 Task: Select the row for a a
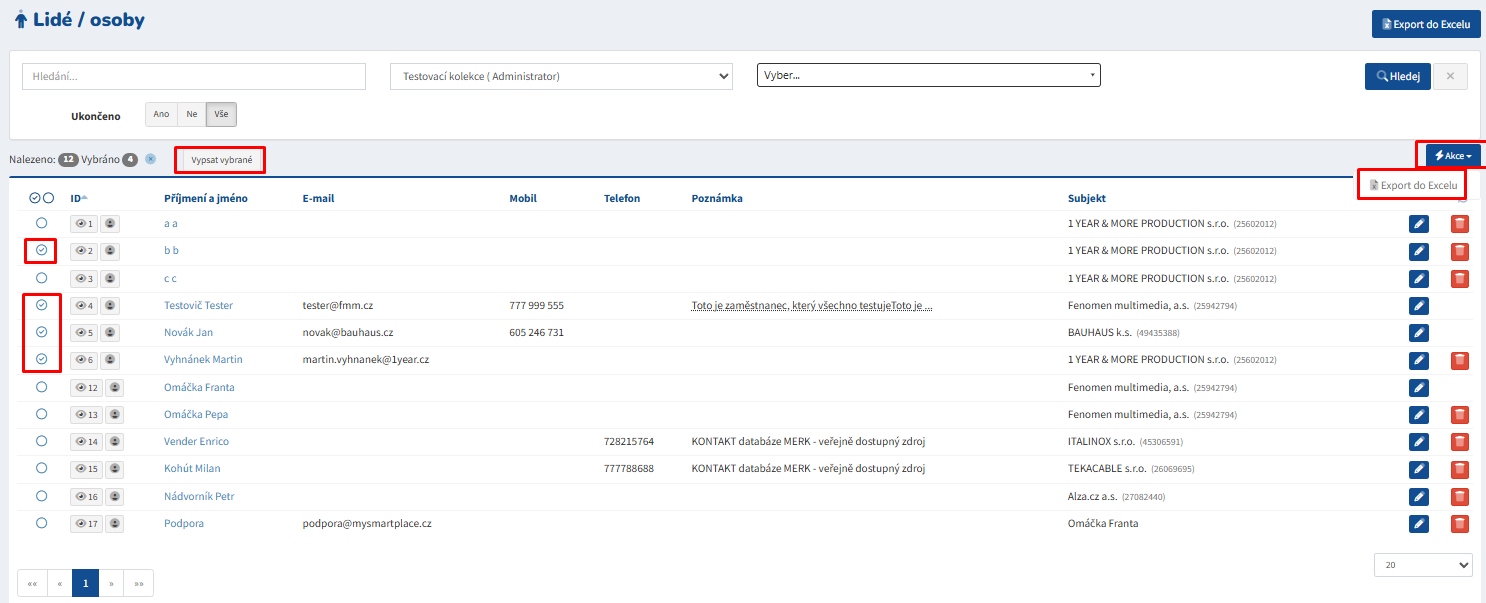pyautogui.click(x=41, y=223)
